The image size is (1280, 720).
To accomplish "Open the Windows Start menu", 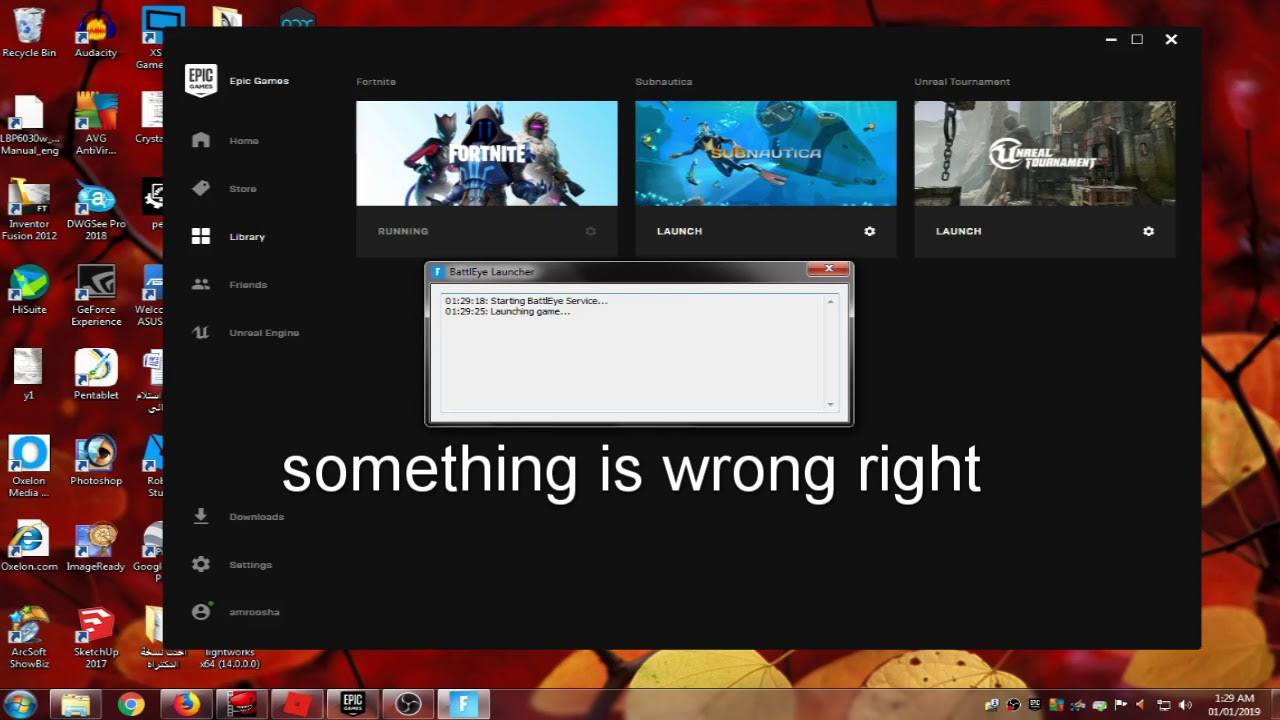I will (20, 704).
